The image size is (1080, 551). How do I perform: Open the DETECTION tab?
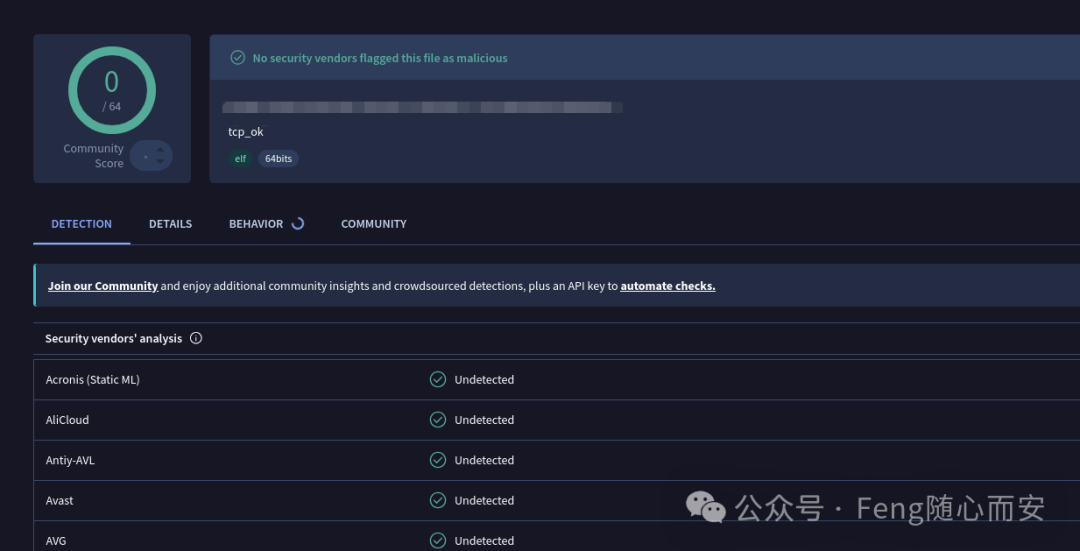click(81, 224)
